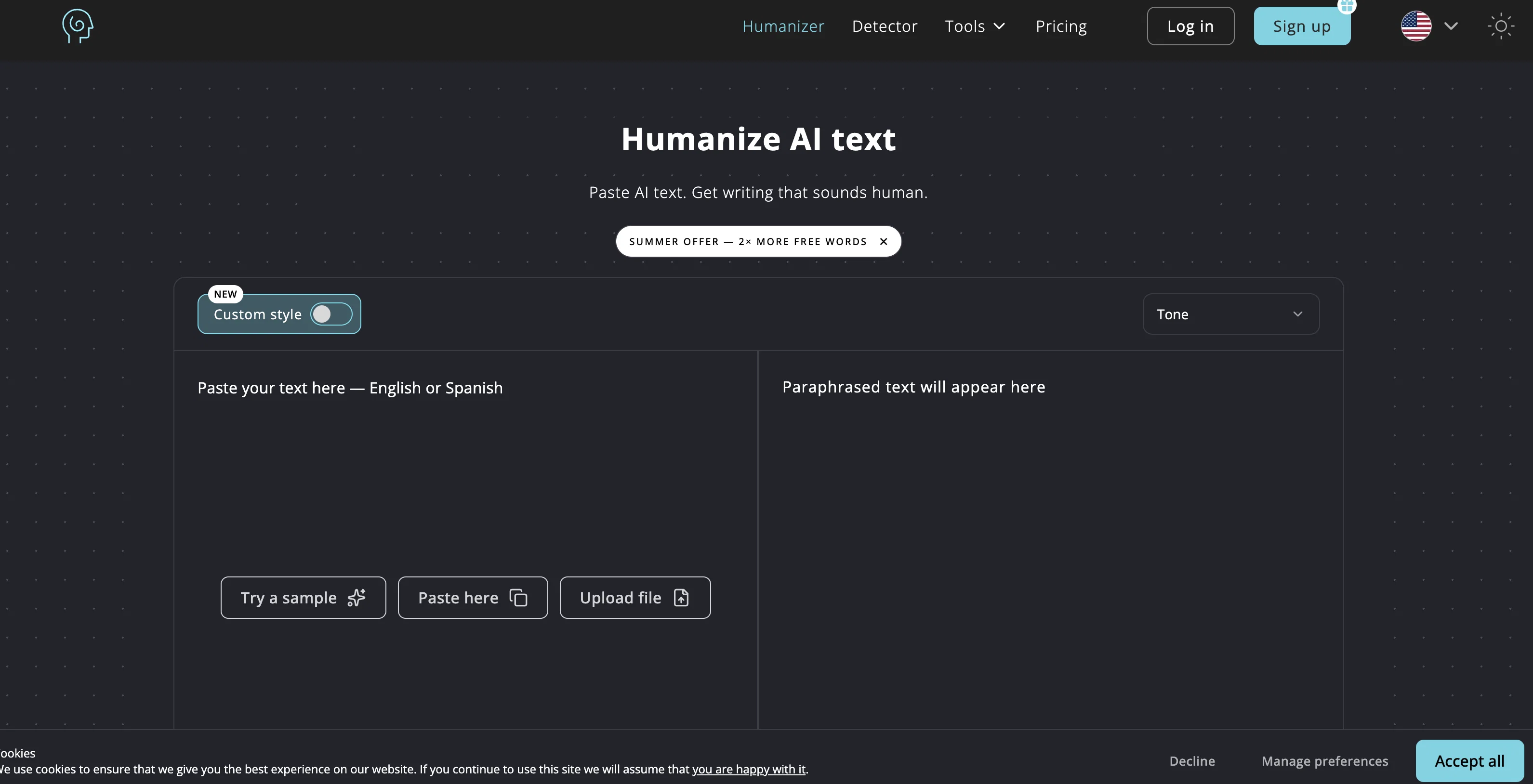The image size is (1533, 784).
Task: Accept all cookies
Action: point(1469,761)
